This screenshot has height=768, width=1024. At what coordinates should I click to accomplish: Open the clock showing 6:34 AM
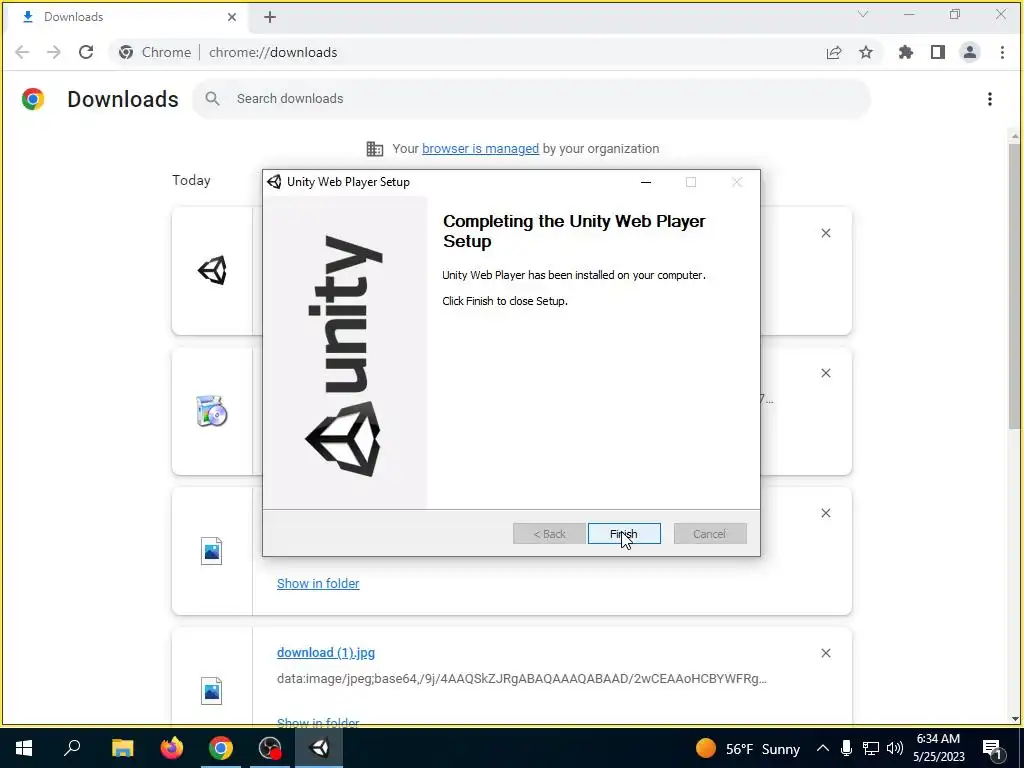coord(938,748)
